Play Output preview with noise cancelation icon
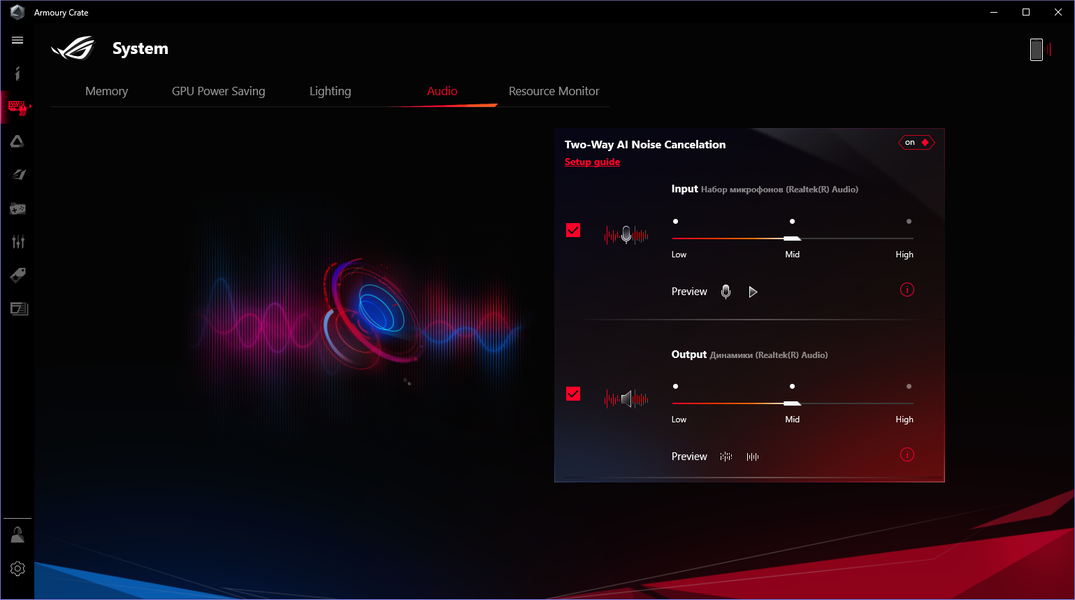1075x600 pixels. pos(753,457)
